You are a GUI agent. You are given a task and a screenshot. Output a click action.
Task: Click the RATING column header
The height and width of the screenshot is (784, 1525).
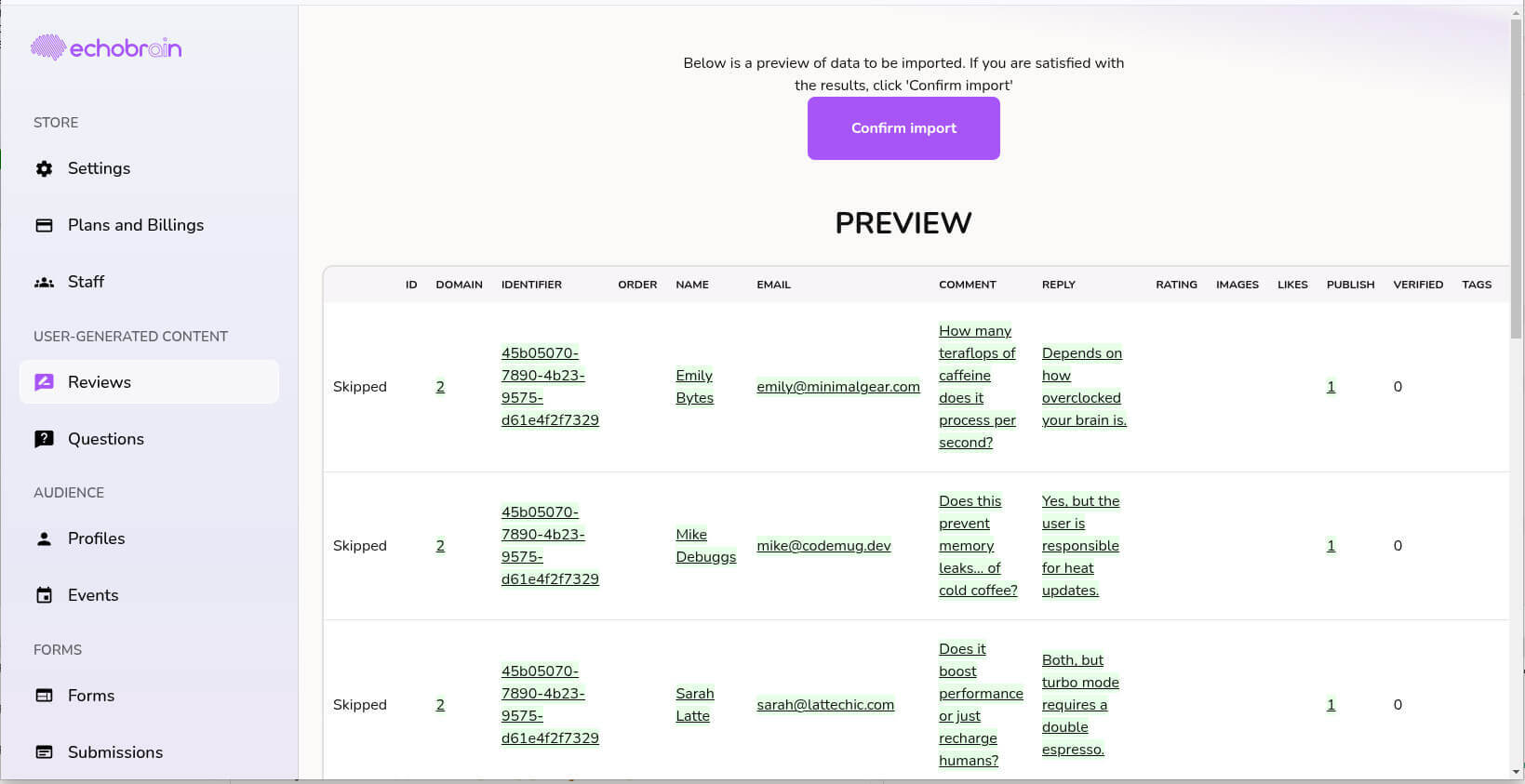point(1176,285)
